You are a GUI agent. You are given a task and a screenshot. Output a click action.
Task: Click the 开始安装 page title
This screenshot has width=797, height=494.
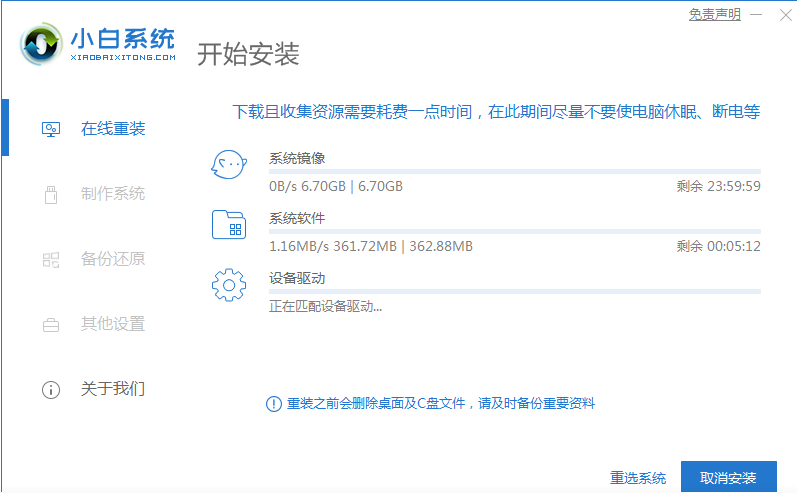point(248,54)
